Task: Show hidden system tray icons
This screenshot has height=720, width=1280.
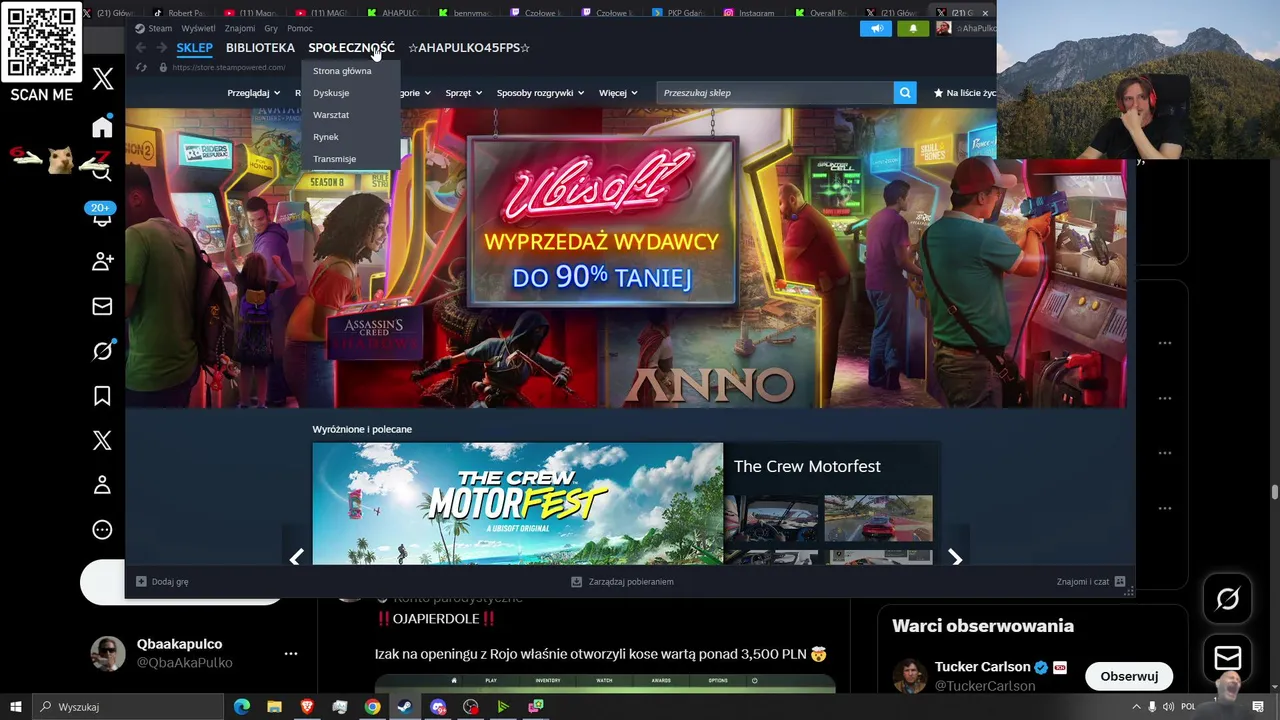Action: coord(1136,707)
